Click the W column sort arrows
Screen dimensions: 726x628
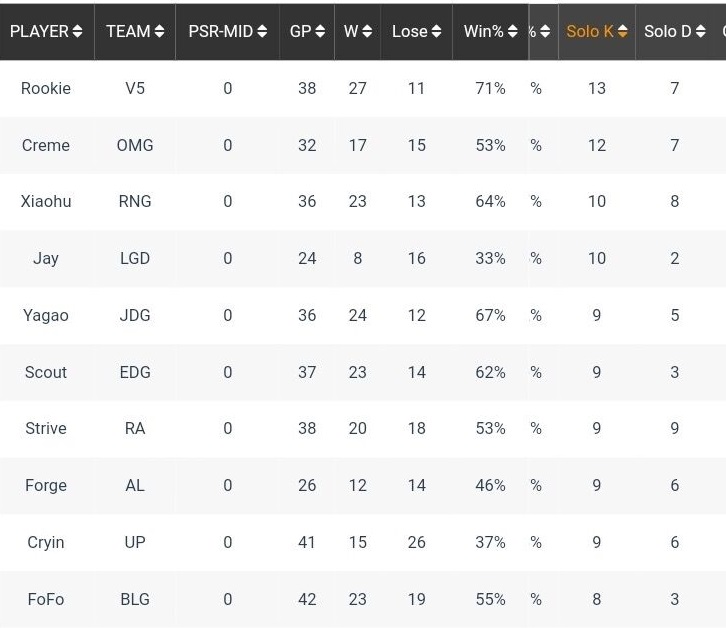(367, 32)
